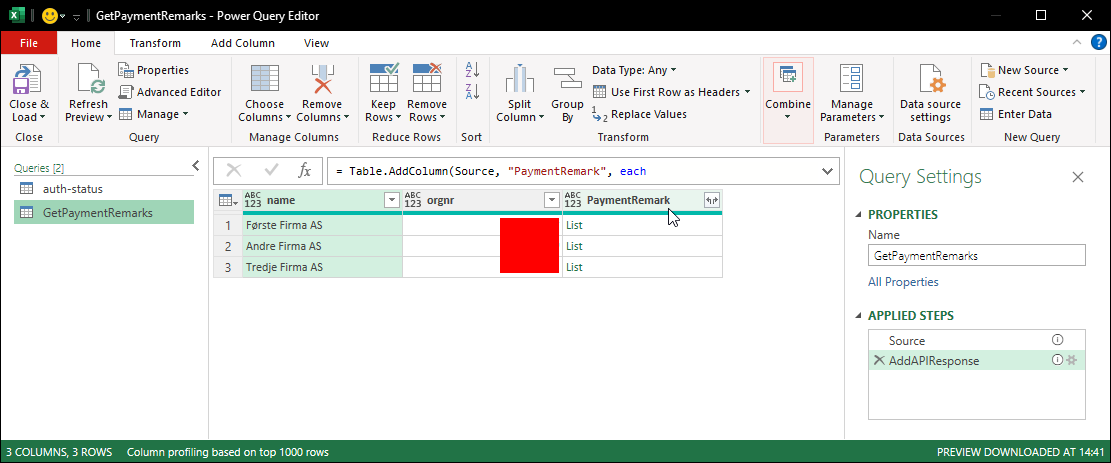The width and height of the screenshot is (1111, 463).
Task: Select the Andre Firma AS cell
Action: (x=322, y=246)
